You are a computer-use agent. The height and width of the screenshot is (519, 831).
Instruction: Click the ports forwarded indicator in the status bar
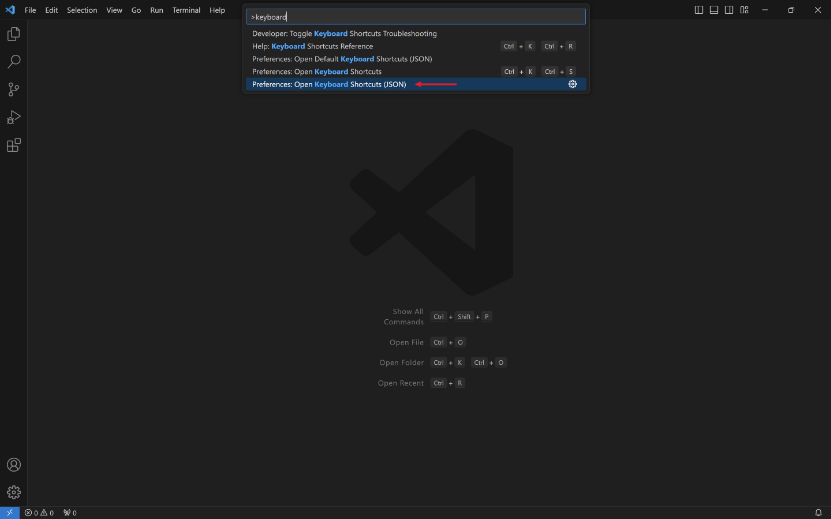pyautogui.click(x=70, y=513)
